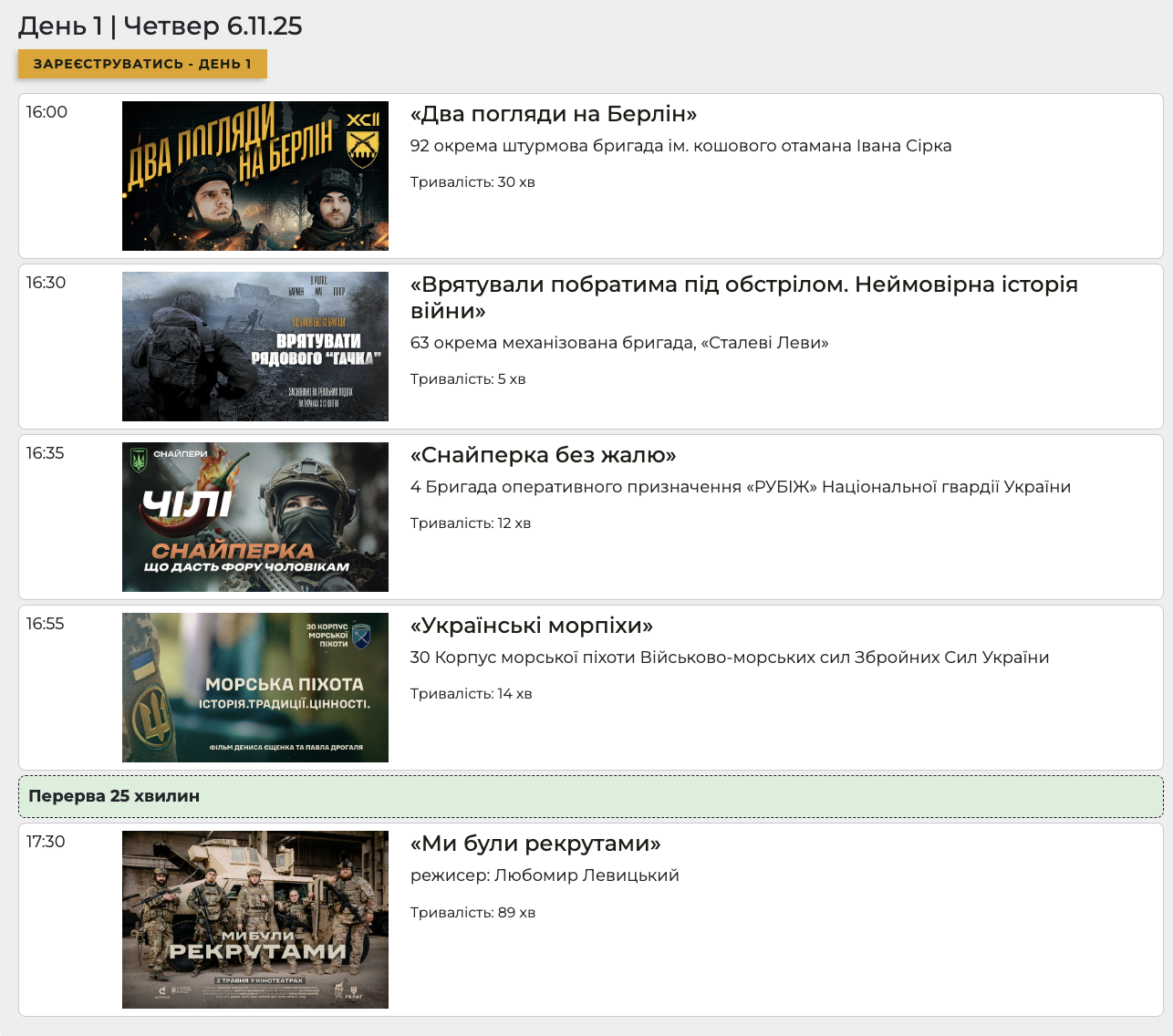Click the «режисер: Любомир Левицький» text
The width and height of the screenshot is (1173, 1036).
tap(545, 875)
